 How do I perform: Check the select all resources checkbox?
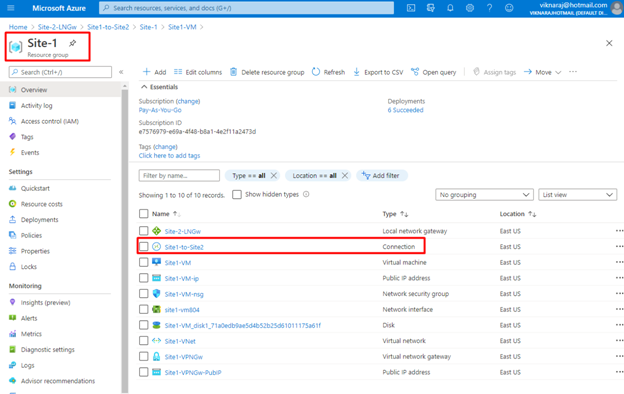pos(144,214)
